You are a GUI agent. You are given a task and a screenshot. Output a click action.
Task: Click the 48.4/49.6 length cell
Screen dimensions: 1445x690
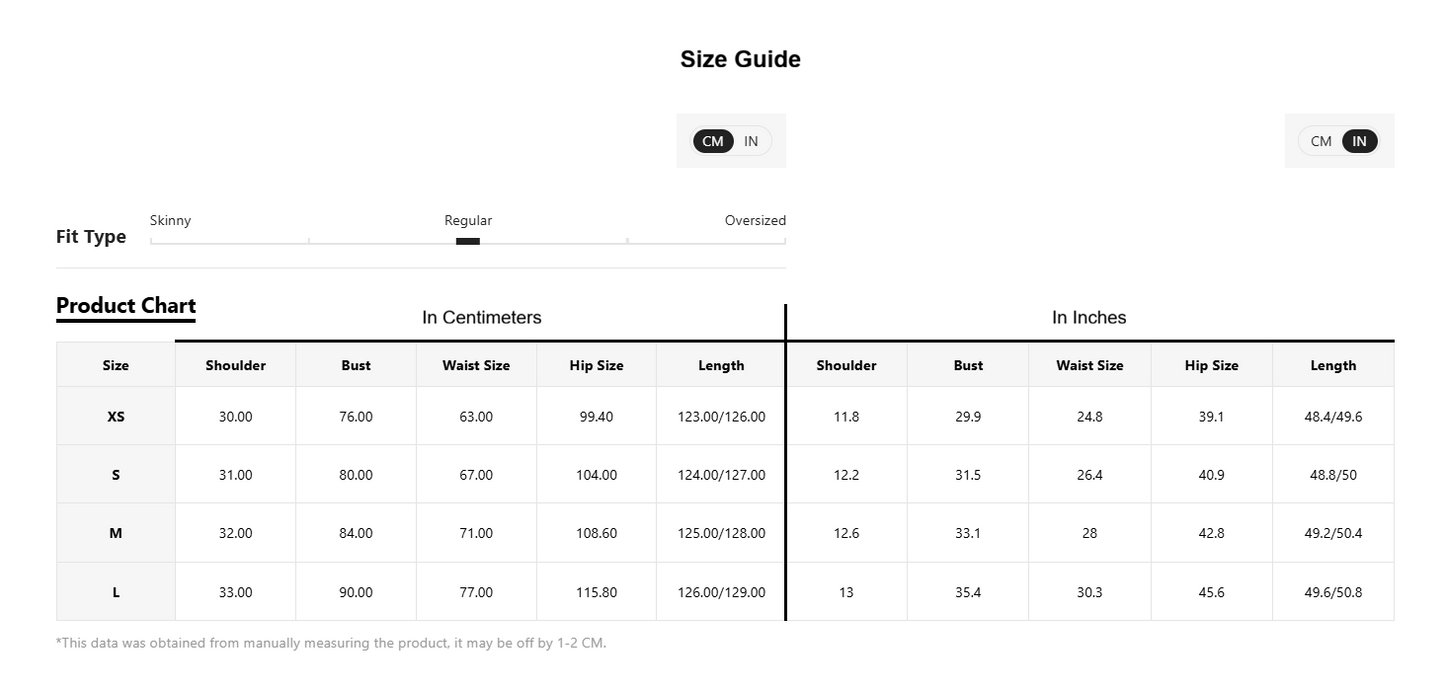click(1333, 416)
